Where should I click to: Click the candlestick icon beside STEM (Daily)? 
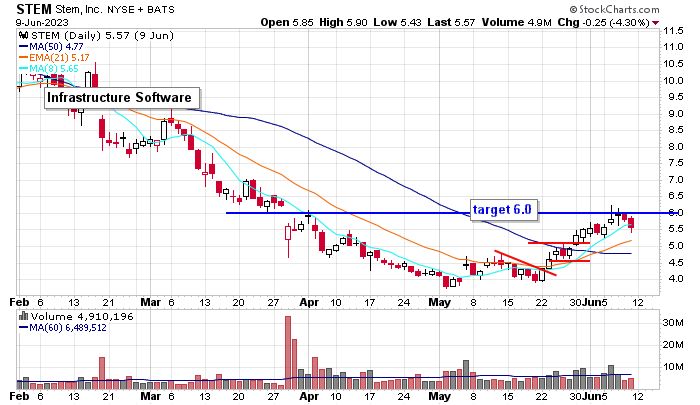pyautogui.click(x=24, y=35)
